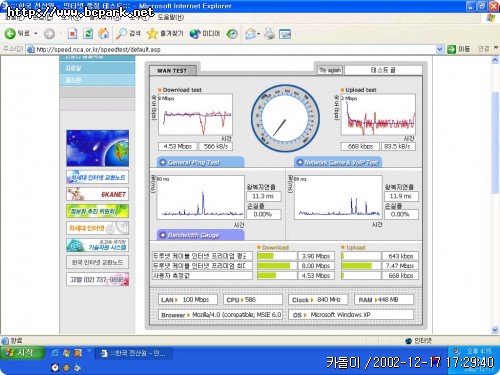Click the Back navigation arrow icon

pyautogui.click(x=10, y=33)
